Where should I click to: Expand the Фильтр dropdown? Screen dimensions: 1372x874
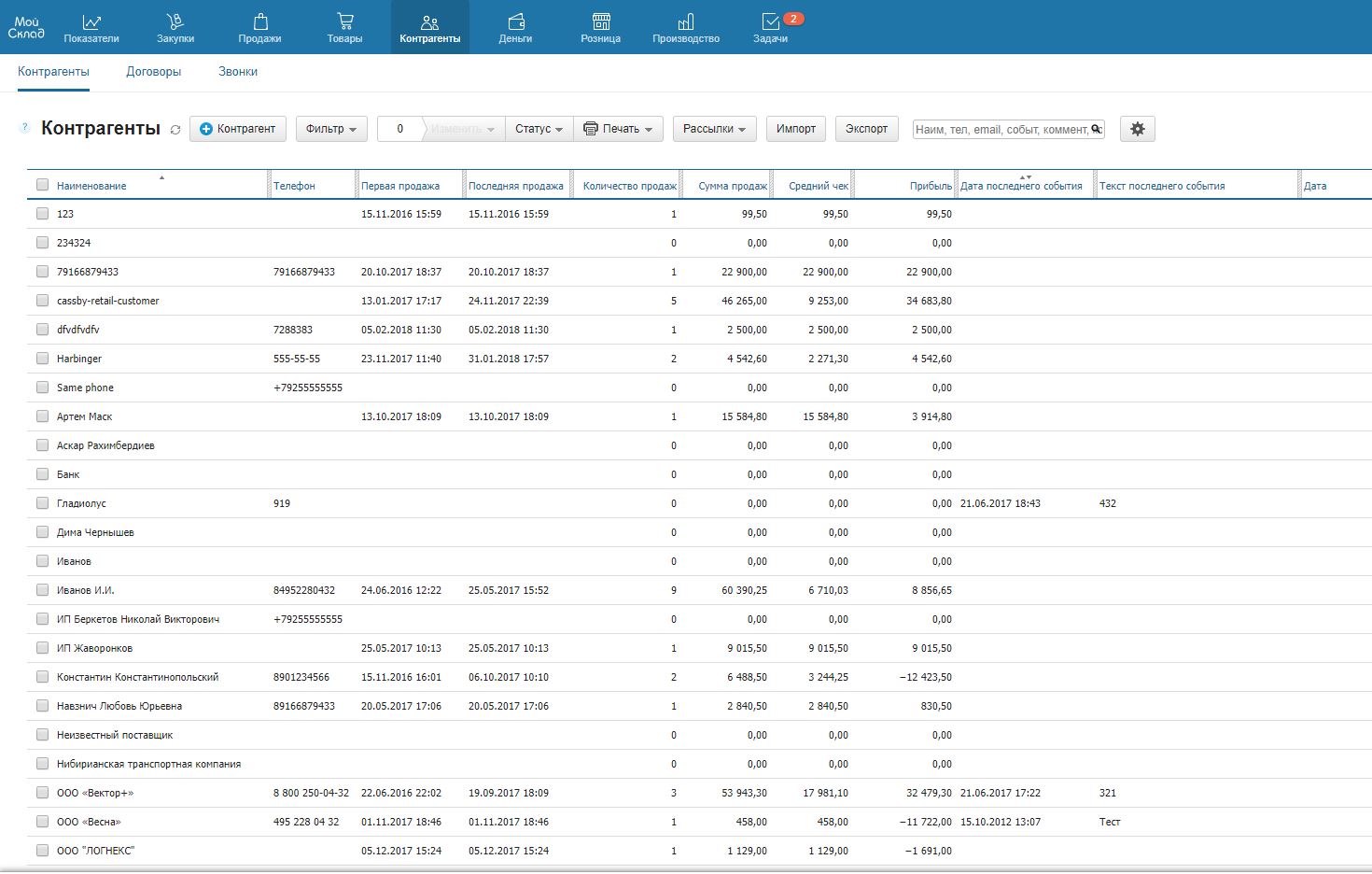click(331, 129)
